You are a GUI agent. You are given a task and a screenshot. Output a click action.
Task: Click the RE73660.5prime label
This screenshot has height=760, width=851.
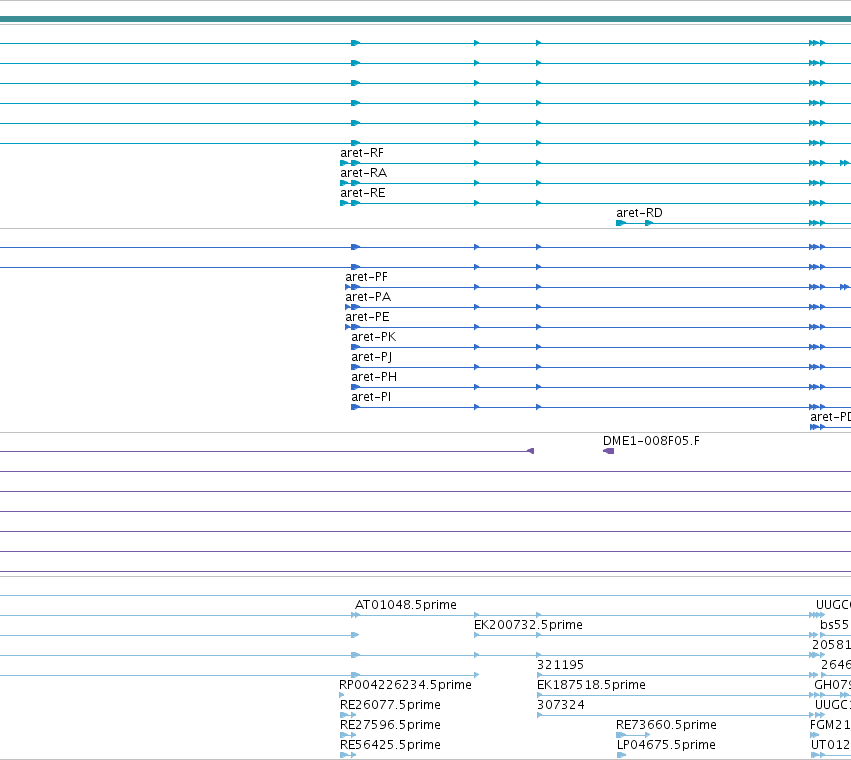tap(666, 725)
